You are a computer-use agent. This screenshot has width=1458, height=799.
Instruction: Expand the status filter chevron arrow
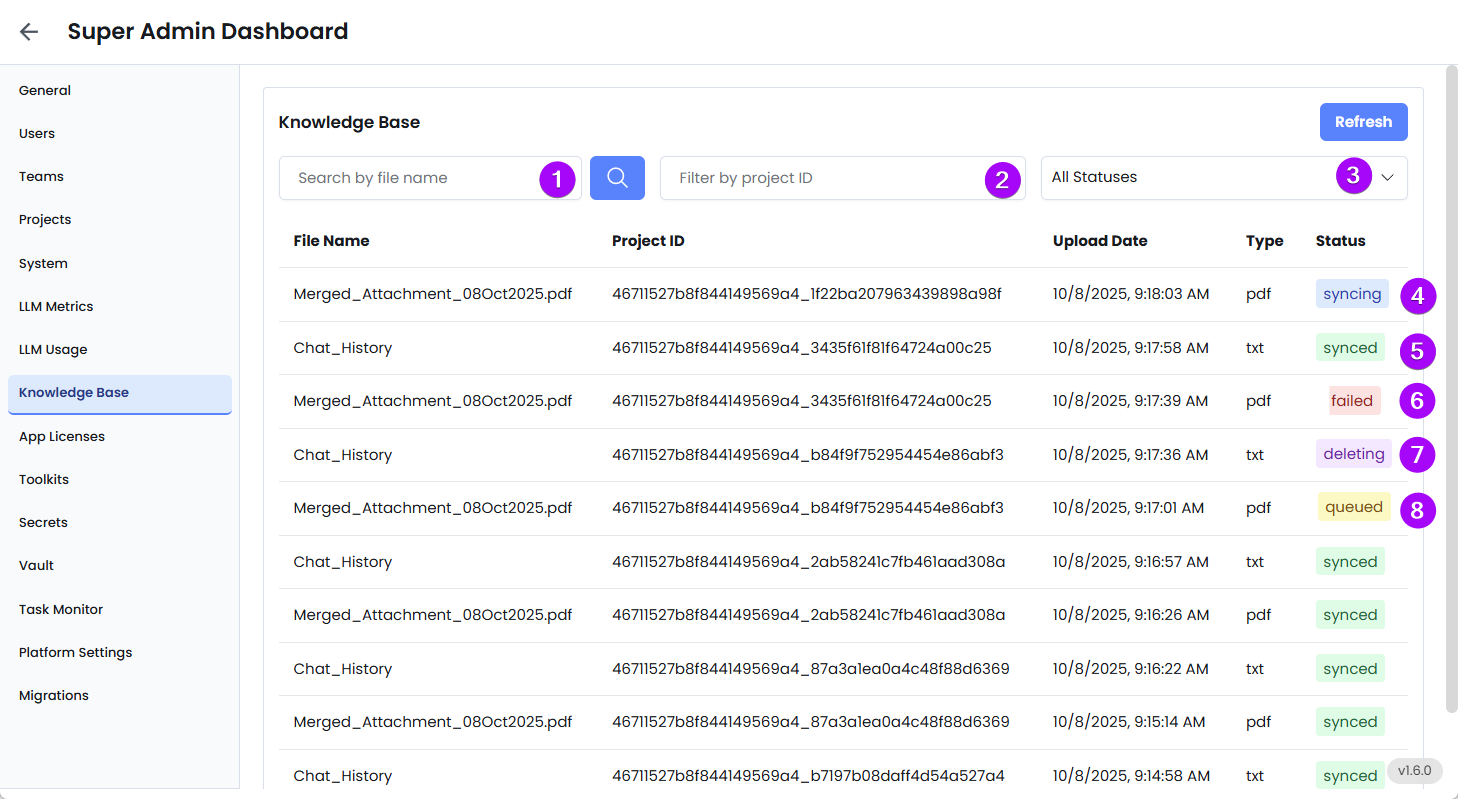click(x=1387, y=178)
